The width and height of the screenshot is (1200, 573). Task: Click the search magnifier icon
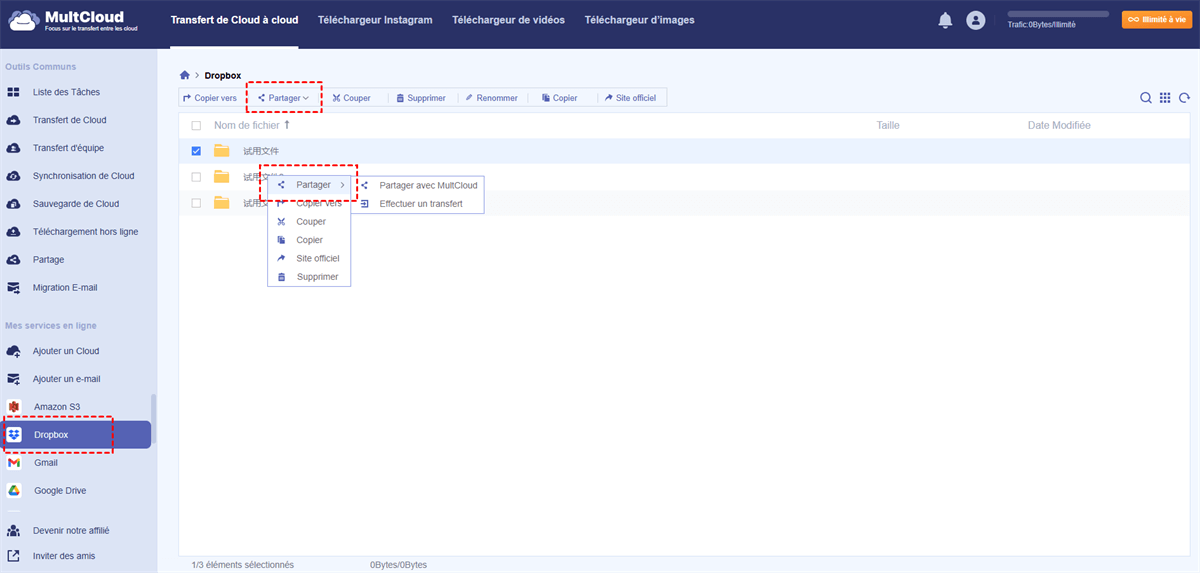(1146, 98)
